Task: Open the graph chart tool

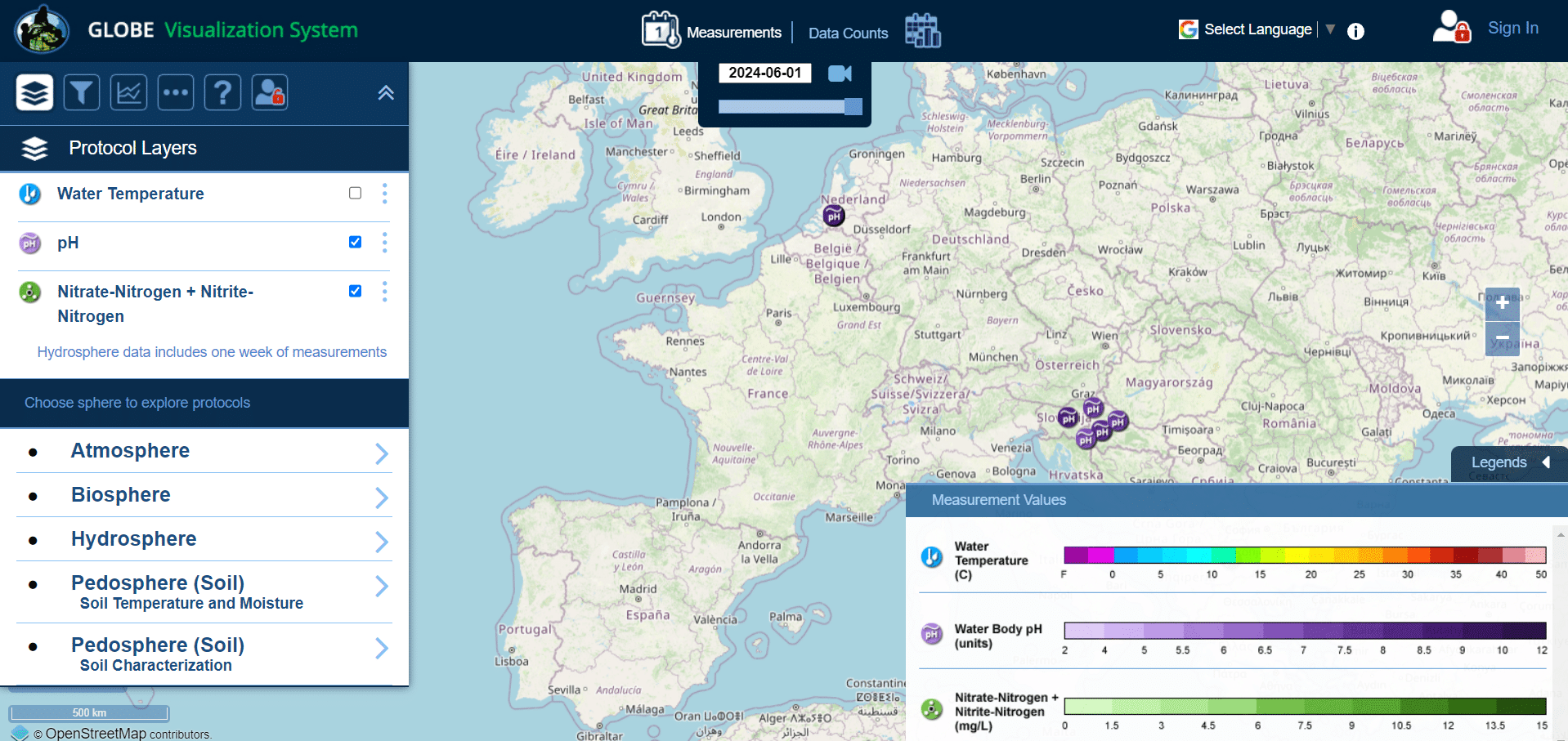Action: [128, 92]
